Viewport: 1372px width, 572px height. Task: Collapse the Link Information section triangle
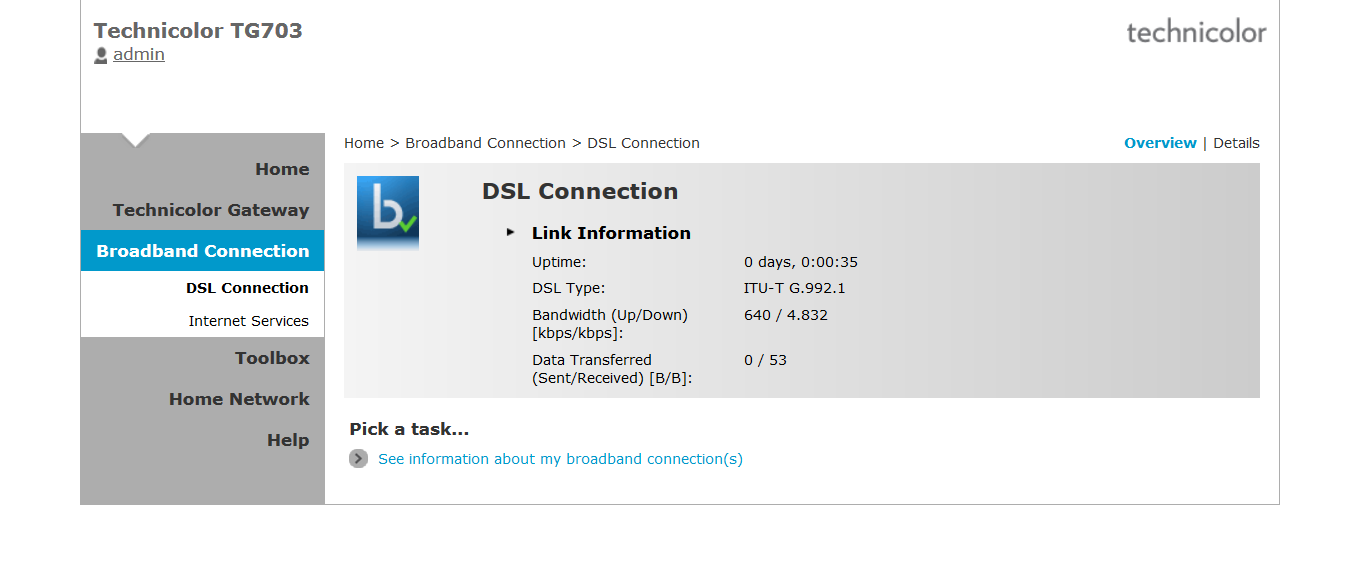(x=511, y=232)
